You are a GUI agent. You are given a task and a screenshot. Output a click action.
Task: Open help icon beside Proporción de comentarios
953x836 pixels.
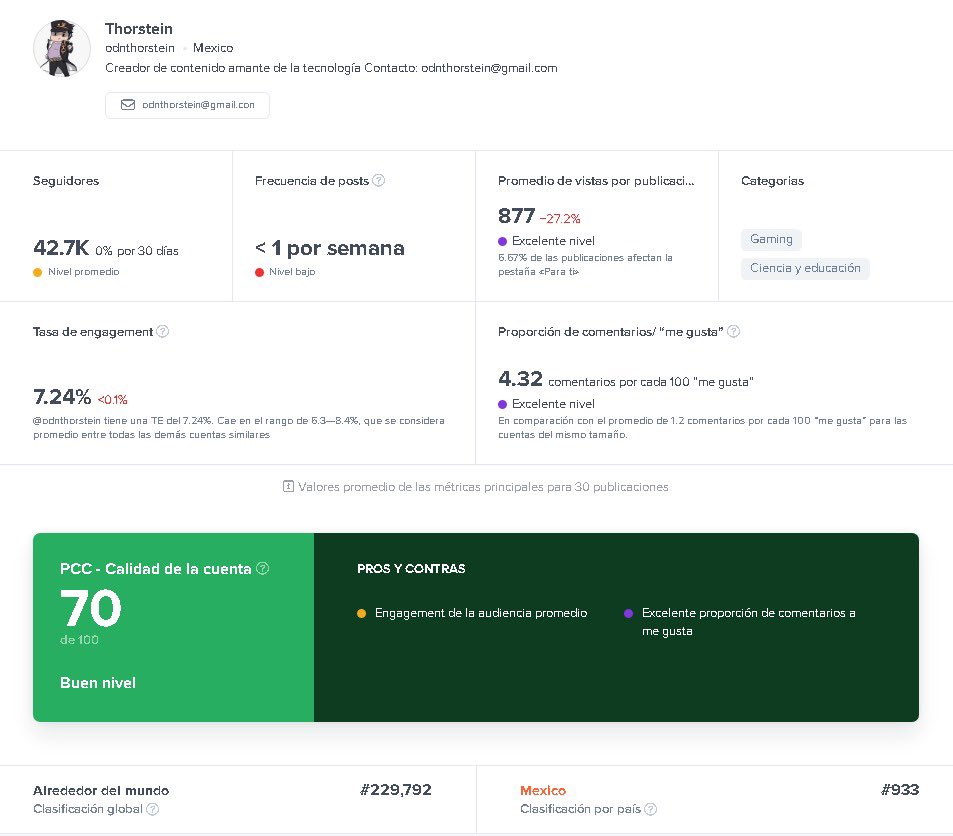(734, 331)
